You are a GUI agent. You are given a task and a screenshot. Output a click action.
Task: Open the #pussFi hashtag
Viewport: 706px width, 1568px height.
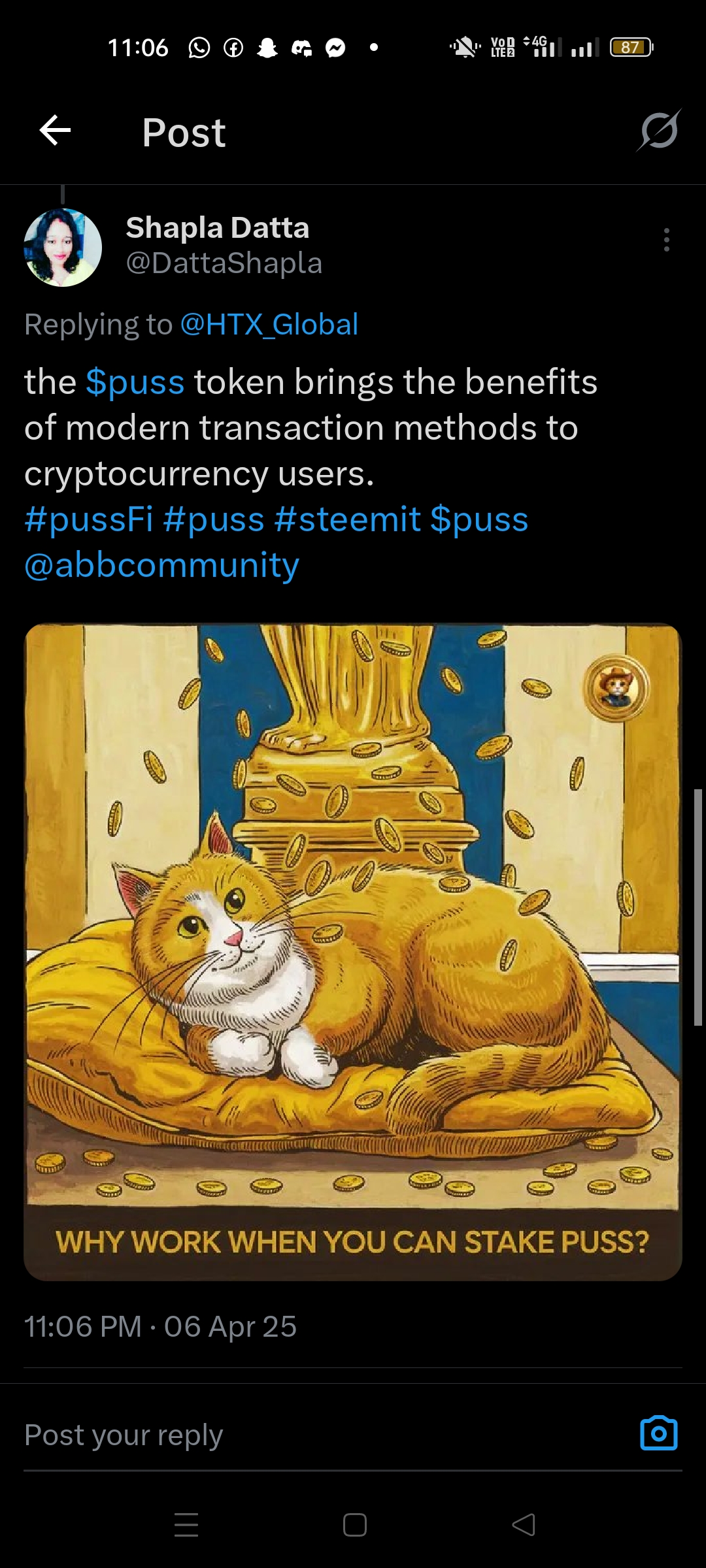coord(89,519)
